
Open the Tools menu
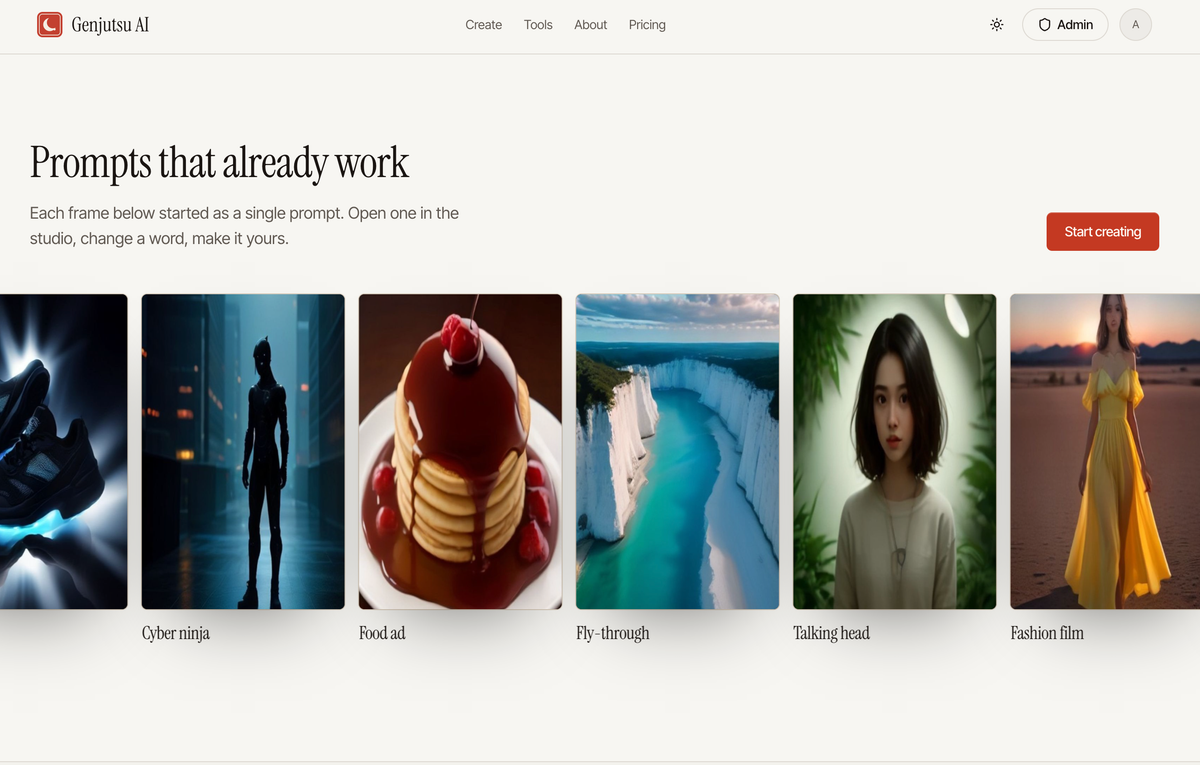538,25
